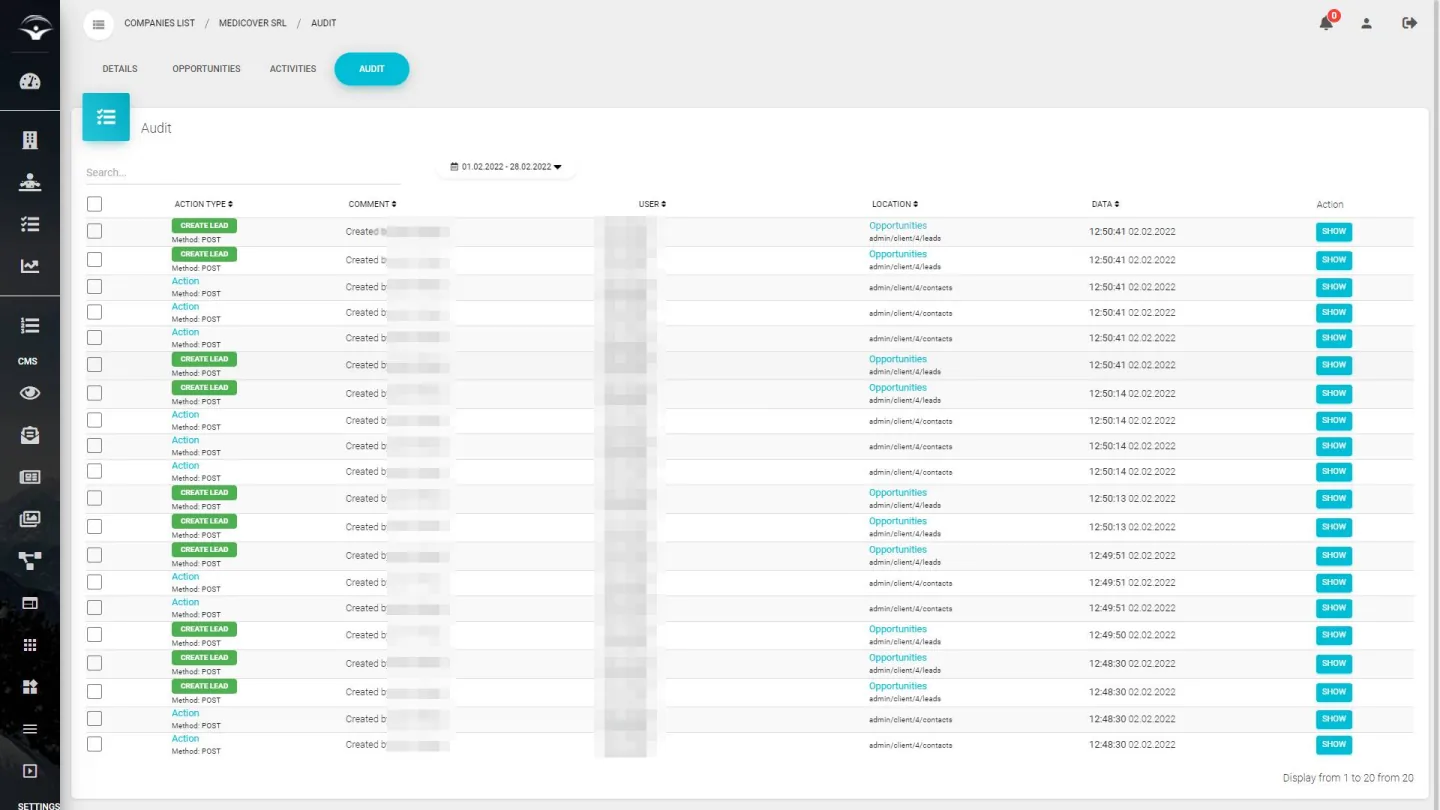Image resolution: width=1440 pixels, height=810 pixels.
Task: Go to Companies List breadcrumb
Action: click(158, 23)
